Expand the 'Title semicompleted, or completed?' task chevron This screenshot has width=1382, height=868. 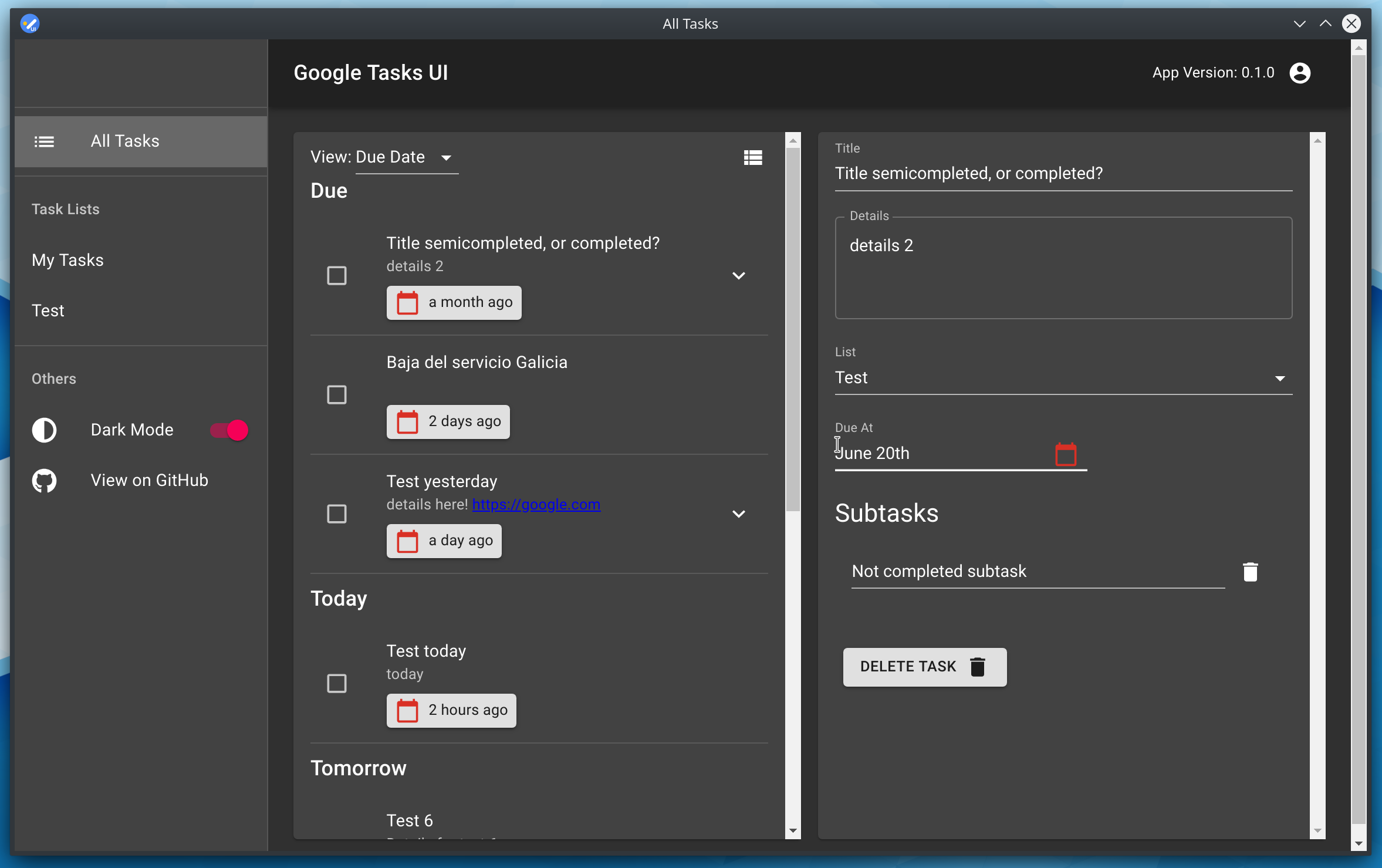tap(739, 275)
